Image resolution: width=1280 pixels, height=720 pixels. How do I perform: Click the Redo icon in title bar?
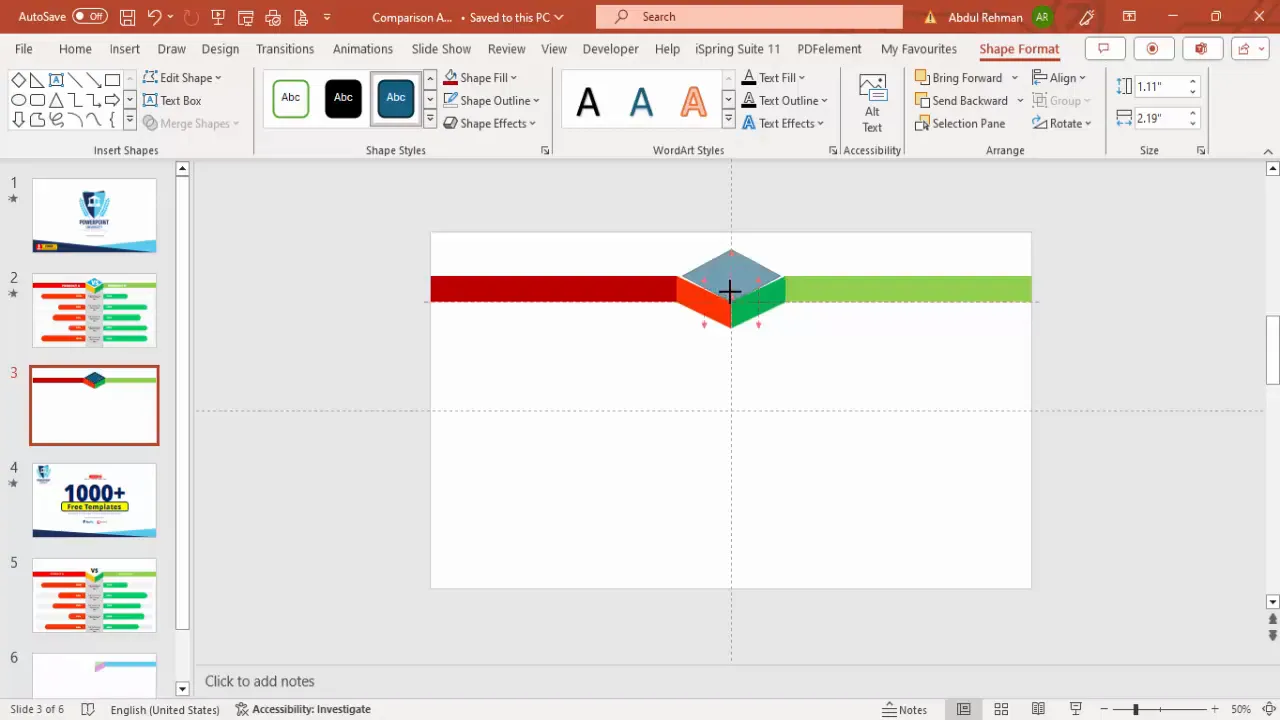(191, 17)
